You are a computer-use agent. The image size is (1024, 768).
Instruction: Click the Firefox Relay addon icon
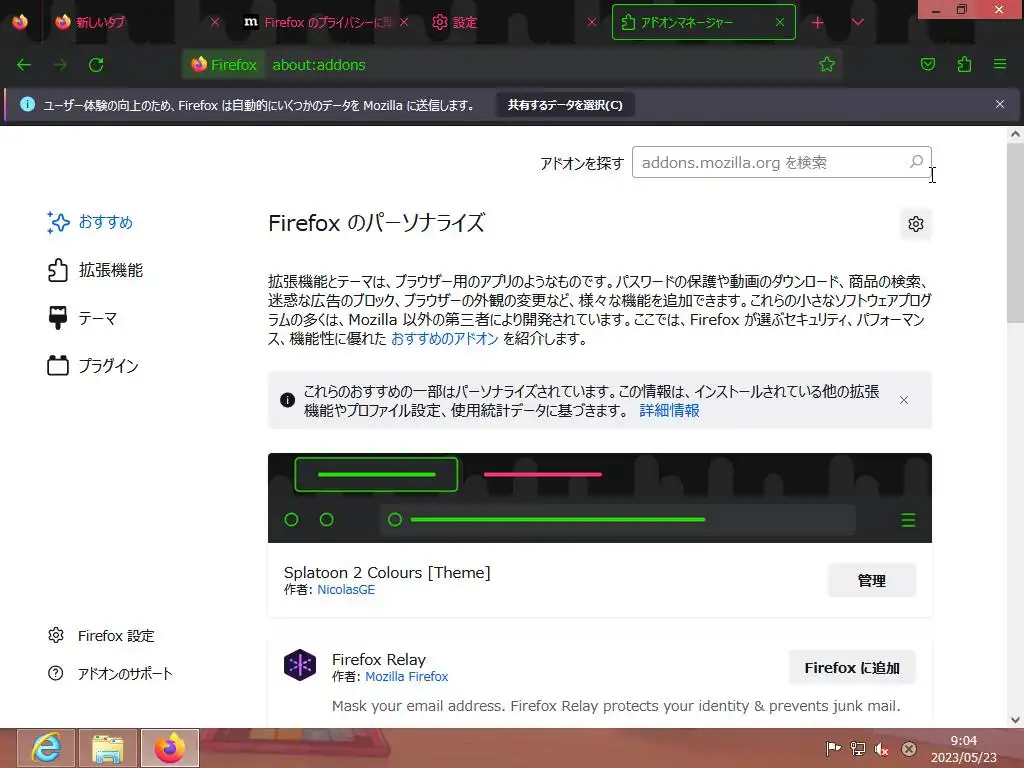(300, 665)
